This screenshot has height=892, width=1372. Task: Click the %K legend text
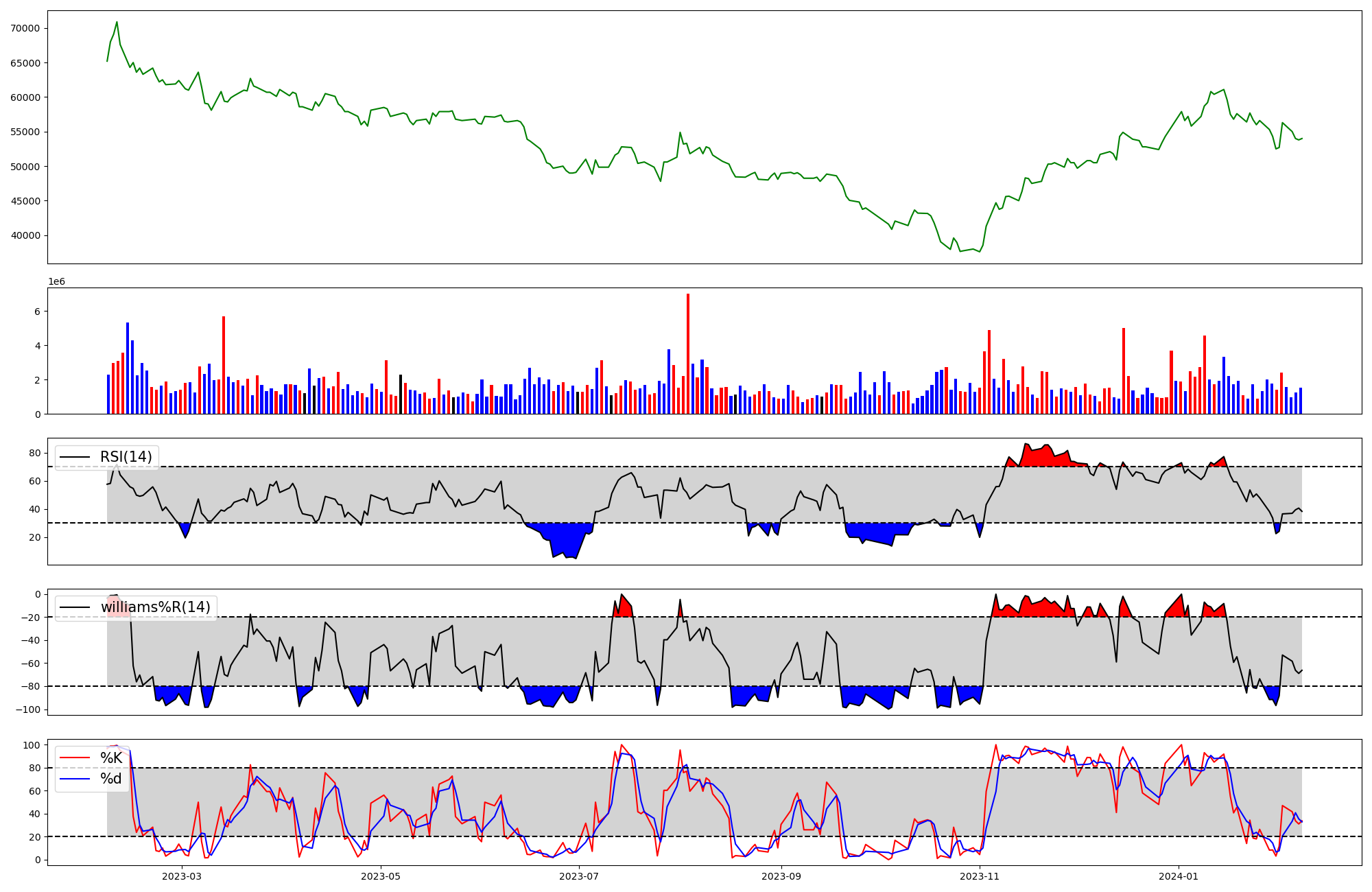(111, 758)
